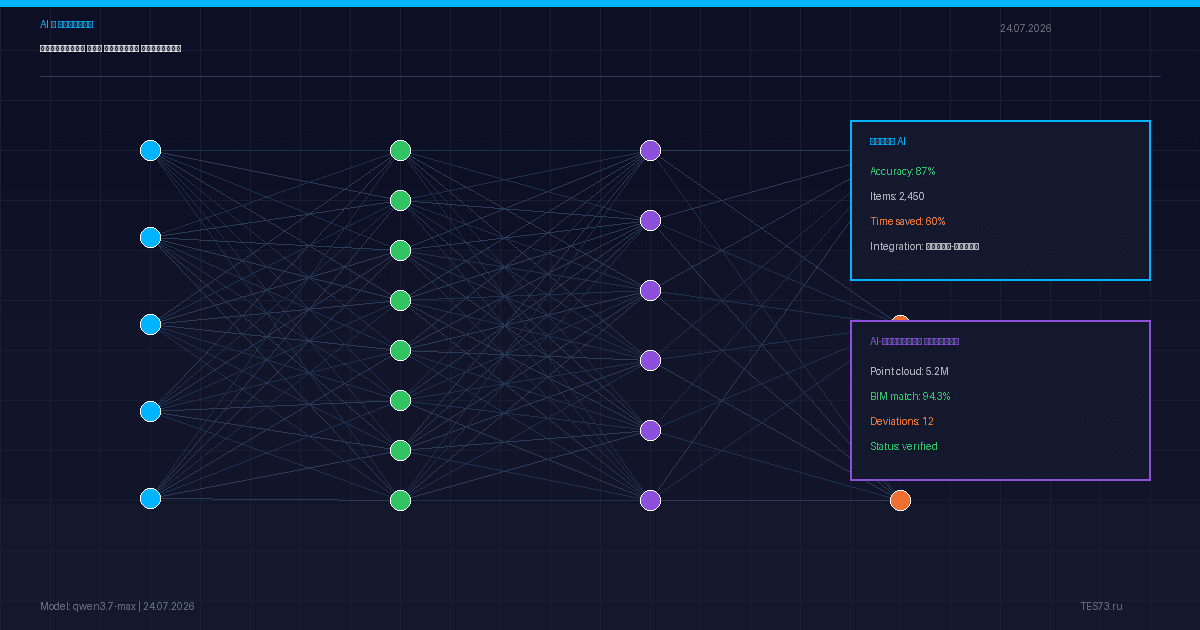
Task: Click the "Model: qwen3.7-max" footer text
Action: point(88,606)
